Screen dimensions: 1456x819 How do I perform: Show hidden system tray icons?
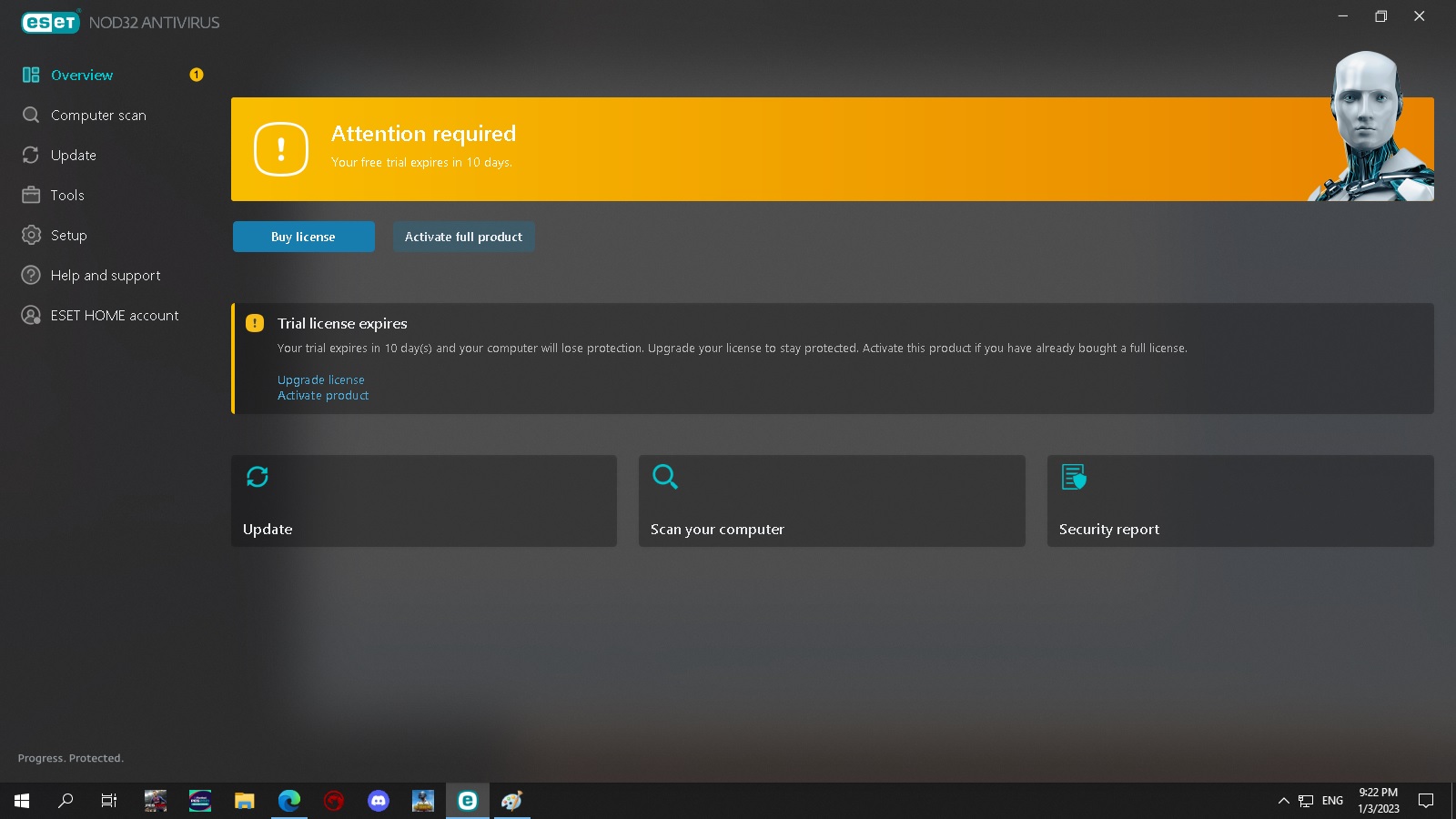click(1284, 801)
